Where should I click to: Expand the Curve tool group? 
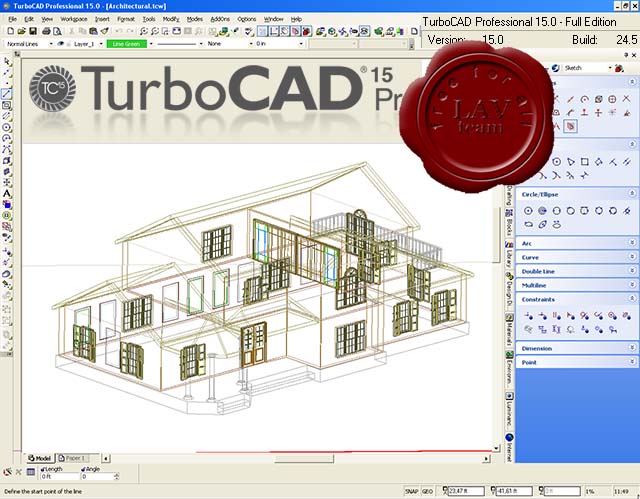tap(632, 257)
